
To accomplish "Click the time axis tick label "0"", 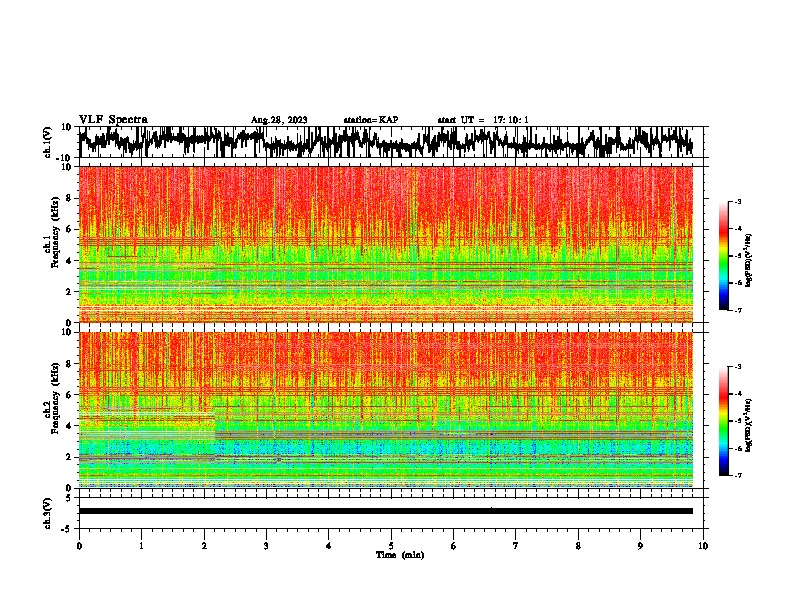I will [x=79, y=546].
